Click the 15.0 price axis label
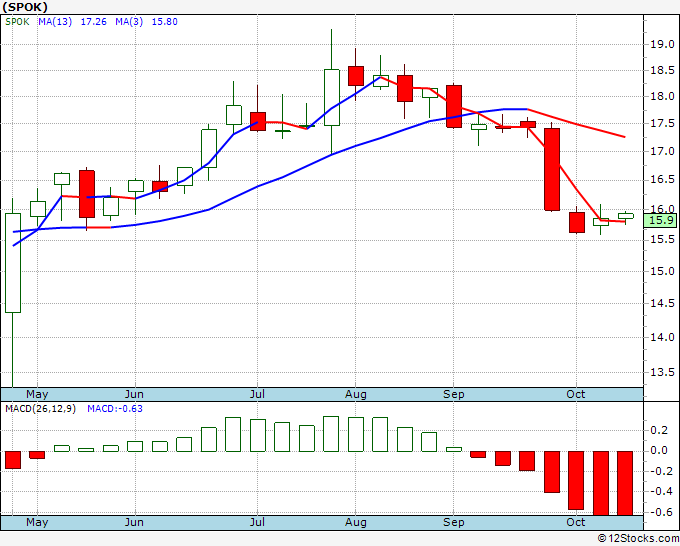Viewport: 680px width, 546px height. pyautogui.click(x=662, y=271)
